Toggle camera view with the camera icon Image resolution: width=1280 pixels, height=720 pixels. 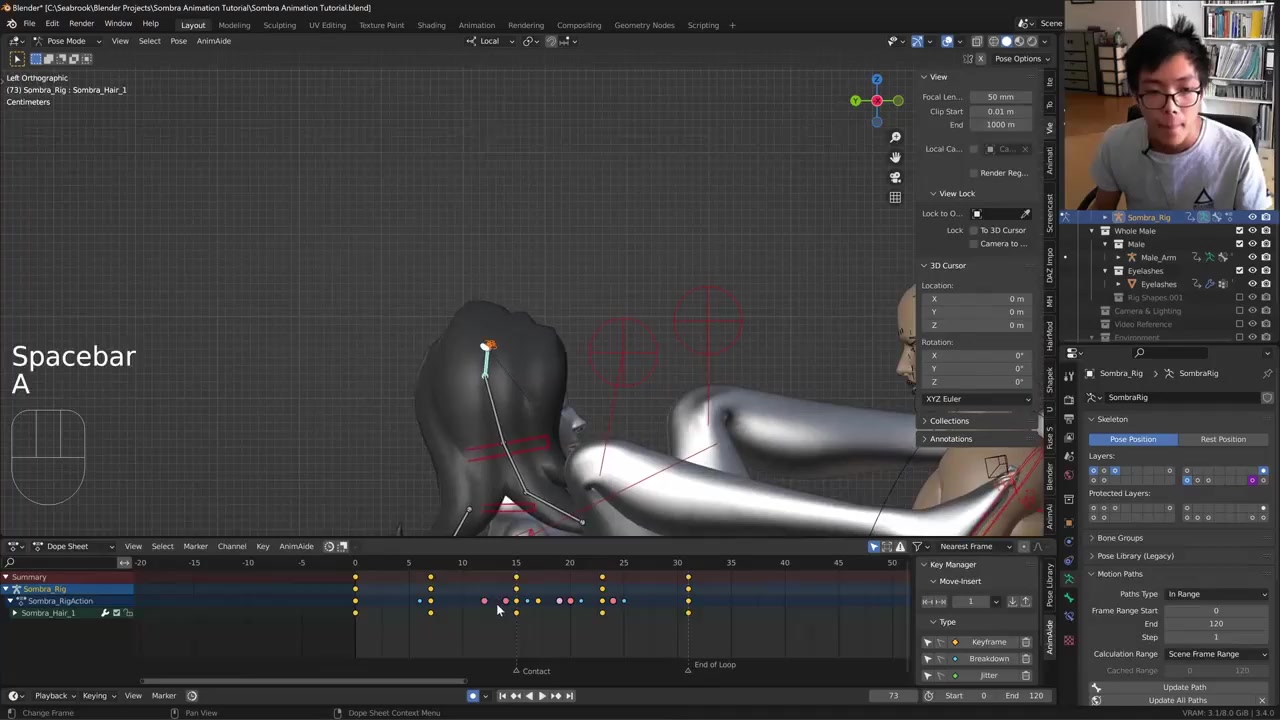click(895, 177)
